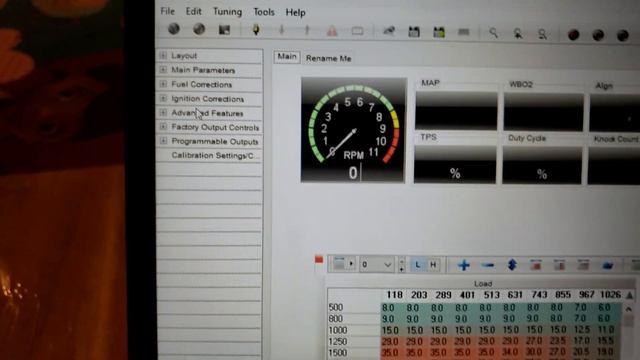Expand the Factory Output Controls tree node
Screen dimensions: 640x360
[x=163, y=127]
